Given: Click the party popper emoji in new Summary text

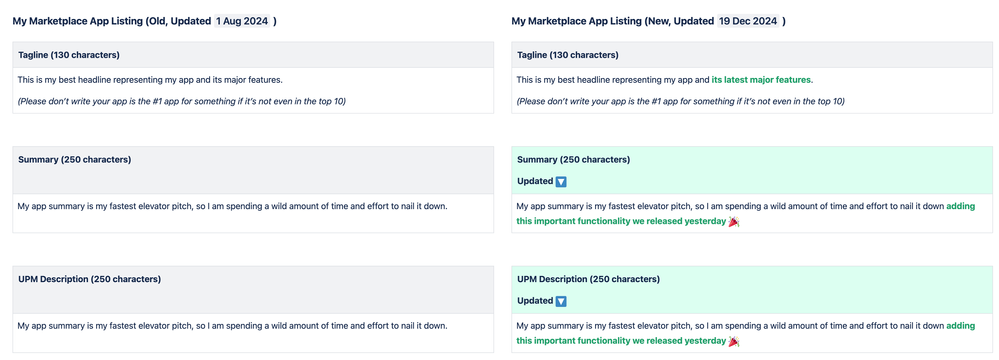Looking at the screenshot, I should 734,222.
